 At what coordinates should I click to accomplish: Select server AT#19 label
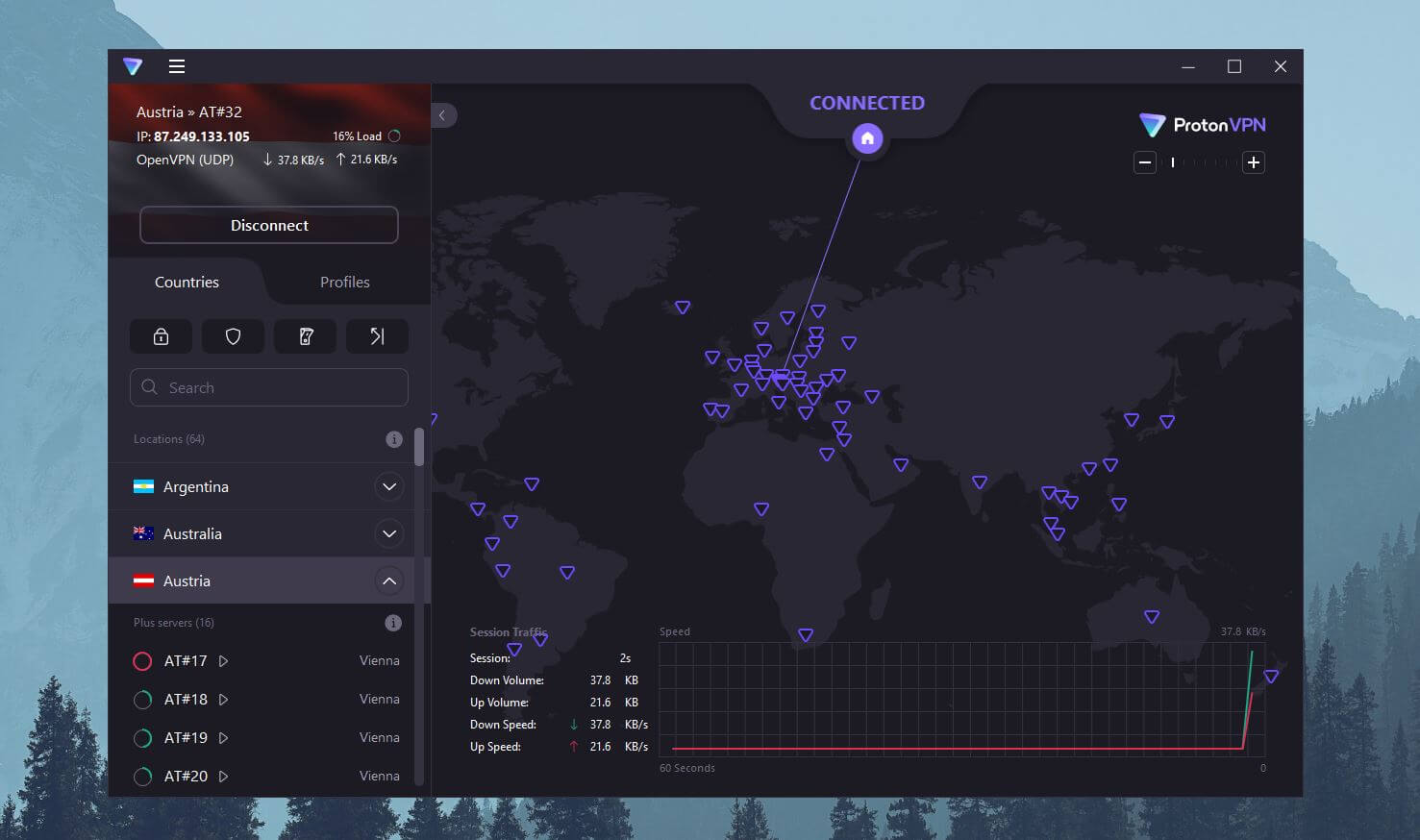(186, 738)
